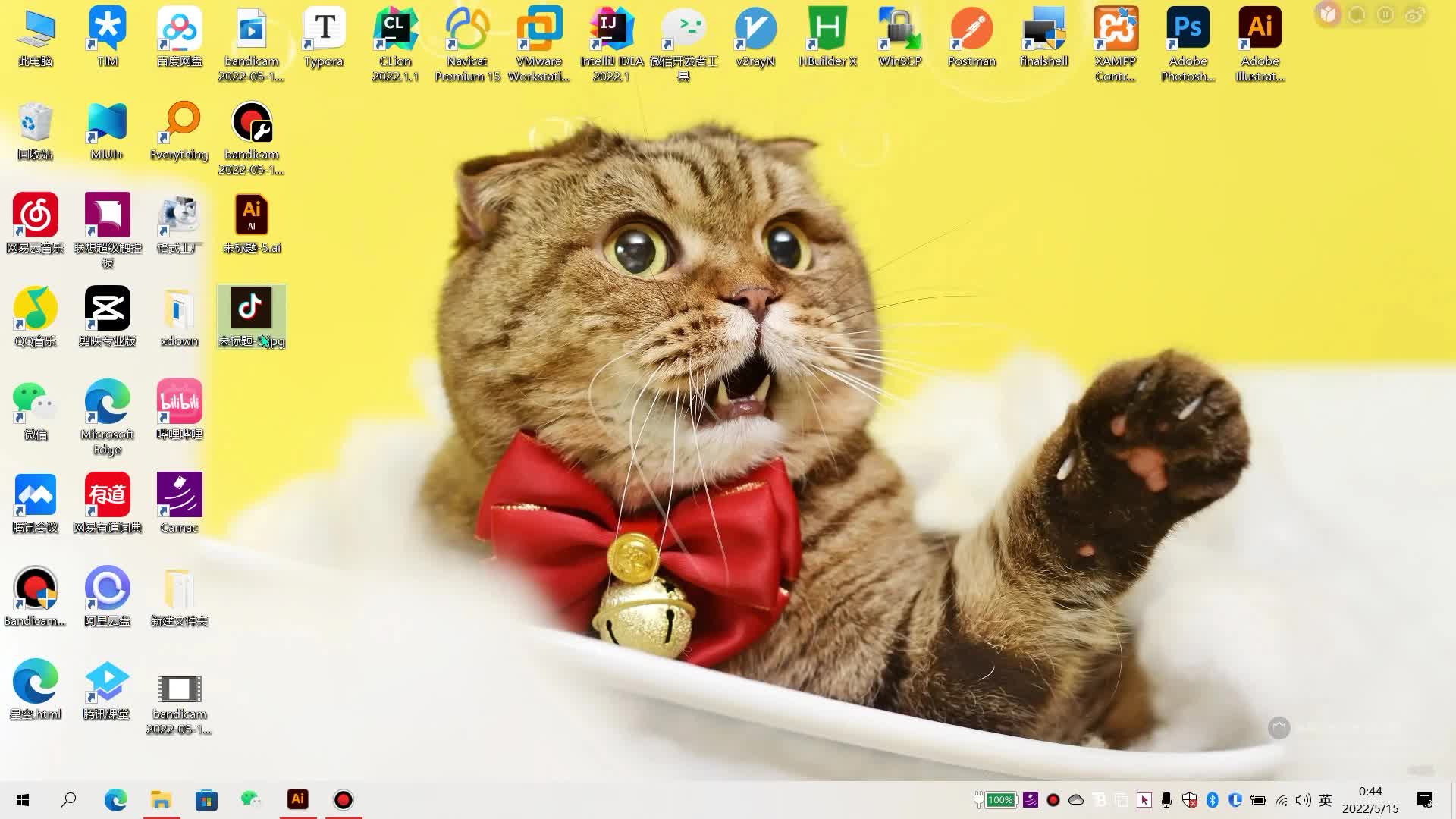Switch to Adobe Illustrator in the taskbar
This screenshot has width=1456, height=819.
298,799
